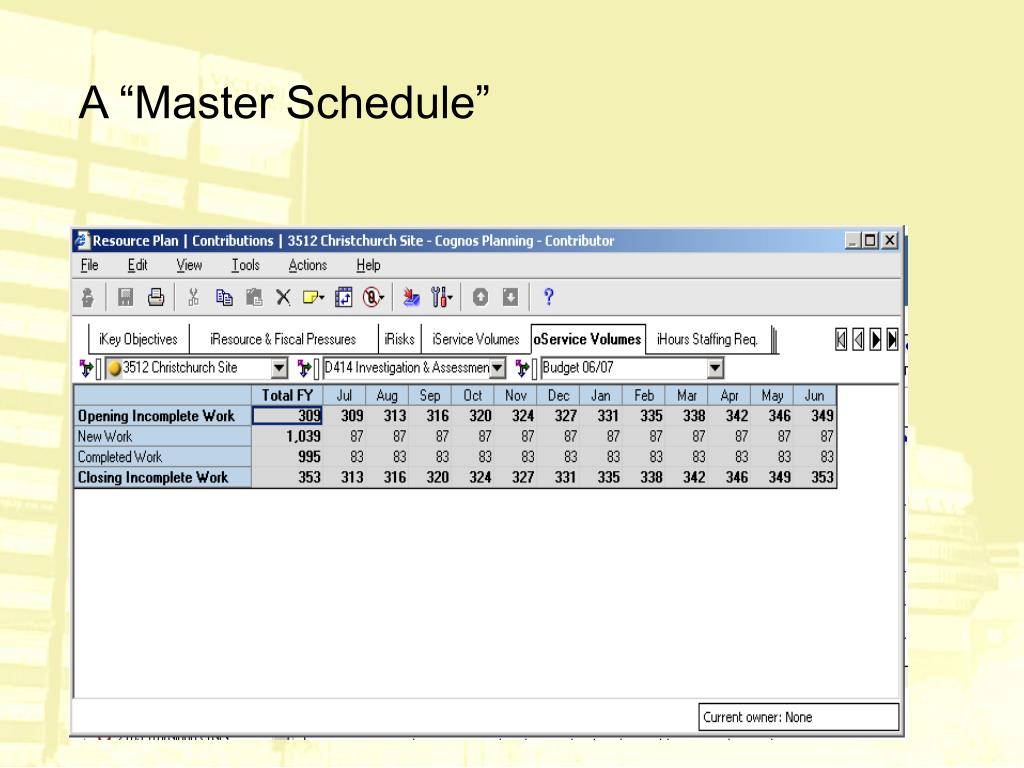Click the first tab navigation arrow

(841, 340)
